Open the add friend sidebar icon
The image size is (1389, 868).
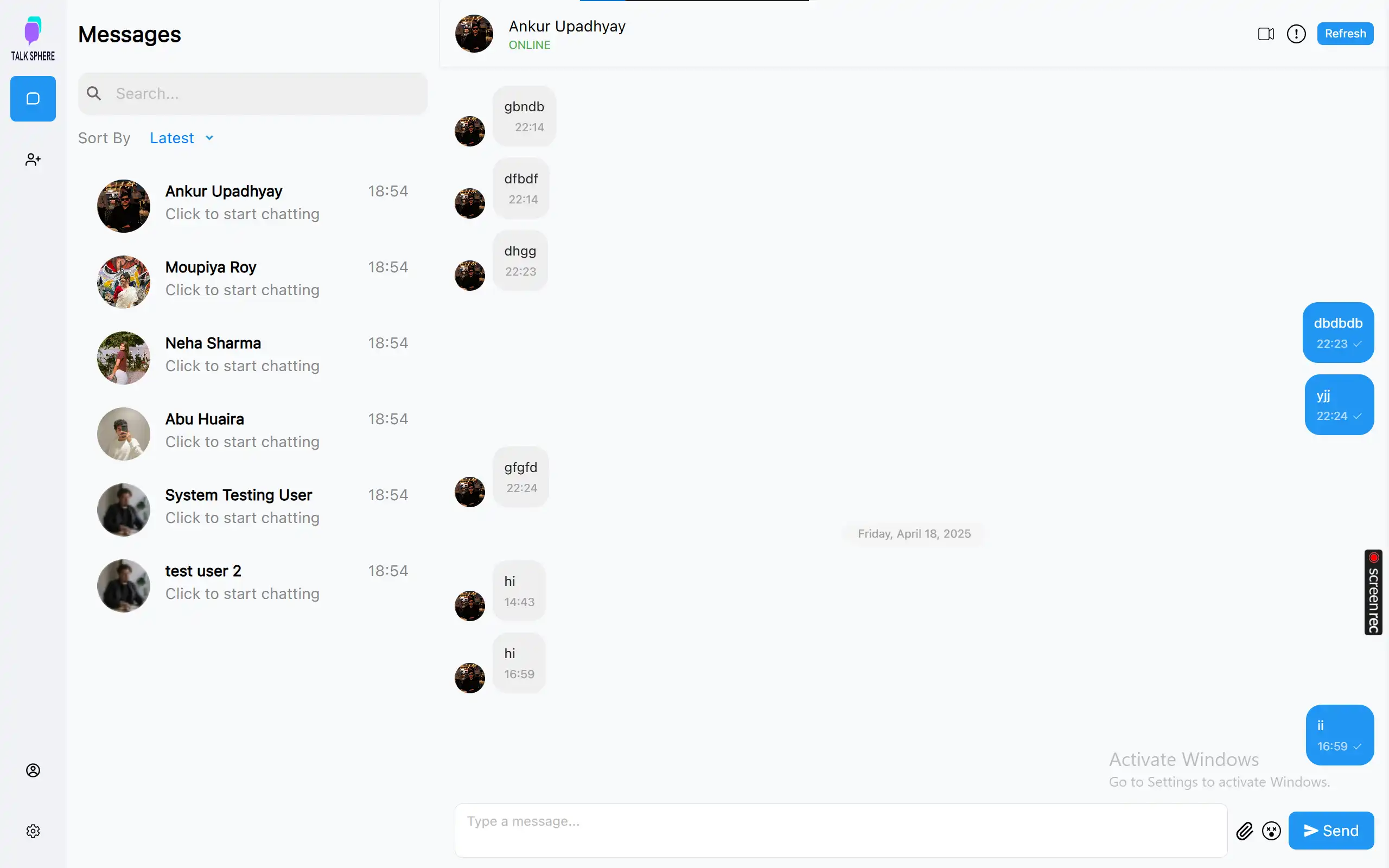point(33,159)
